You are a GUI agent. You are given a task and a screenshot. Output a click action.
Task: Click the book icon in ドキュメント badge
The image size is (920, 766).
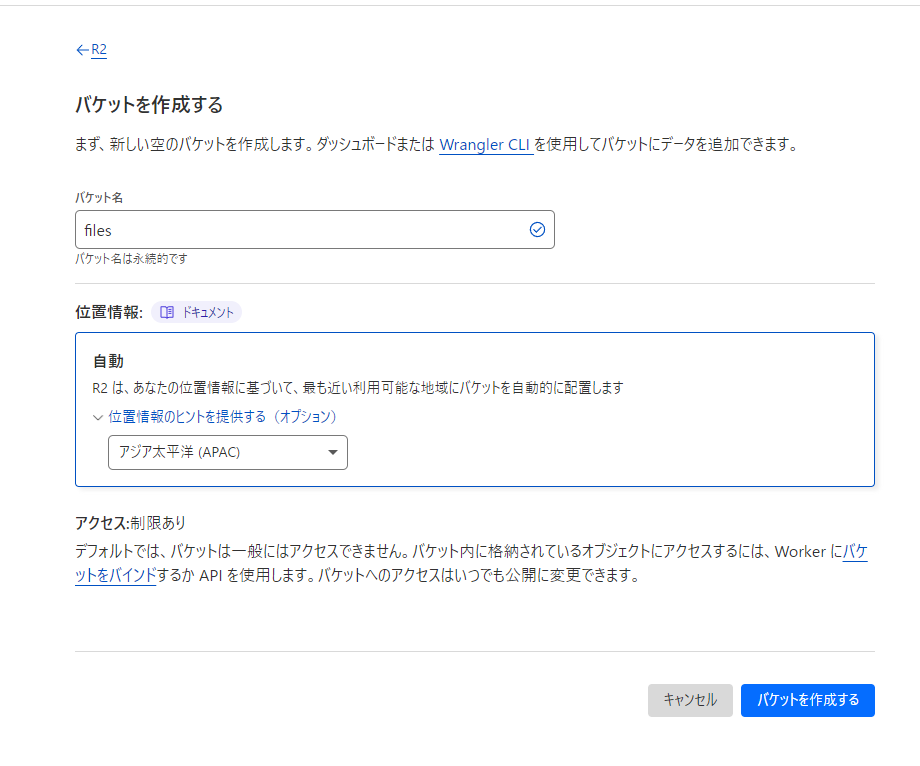pyautogui.click(x=167, y=313)
